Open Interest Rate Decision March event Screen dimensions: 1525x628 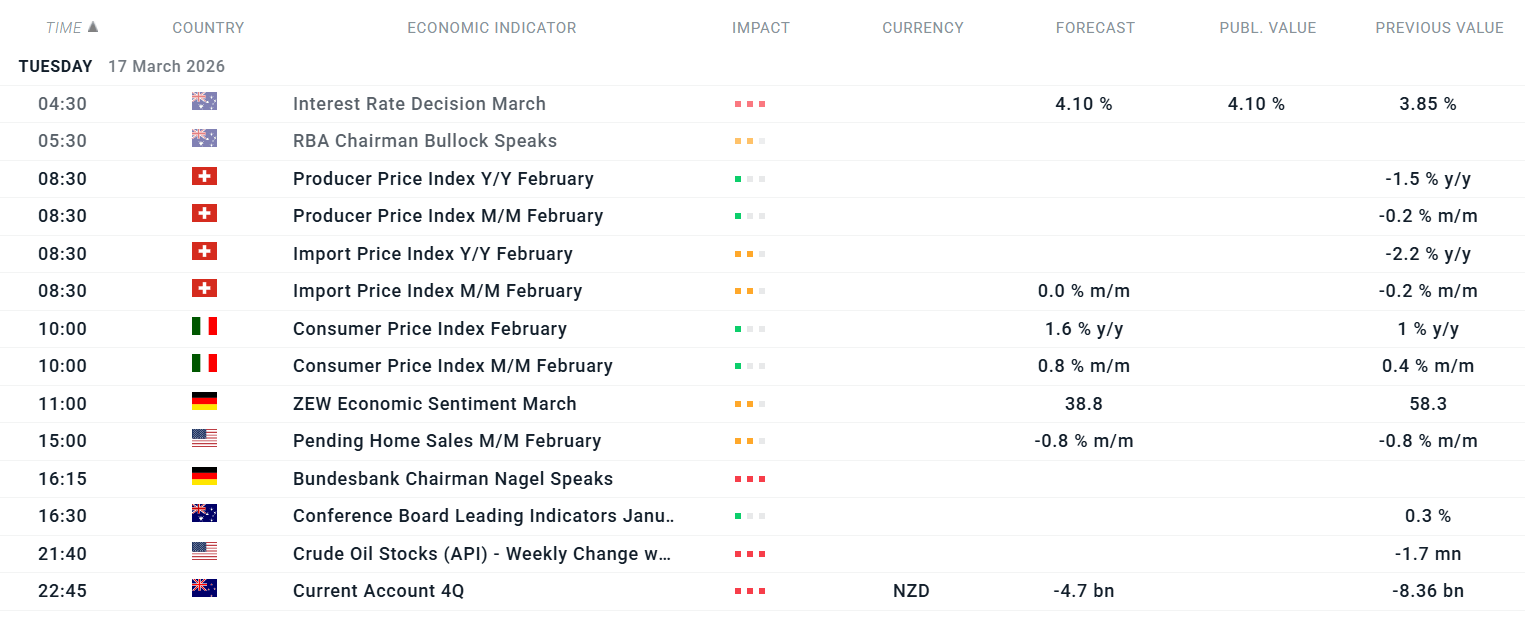point(419,104)
